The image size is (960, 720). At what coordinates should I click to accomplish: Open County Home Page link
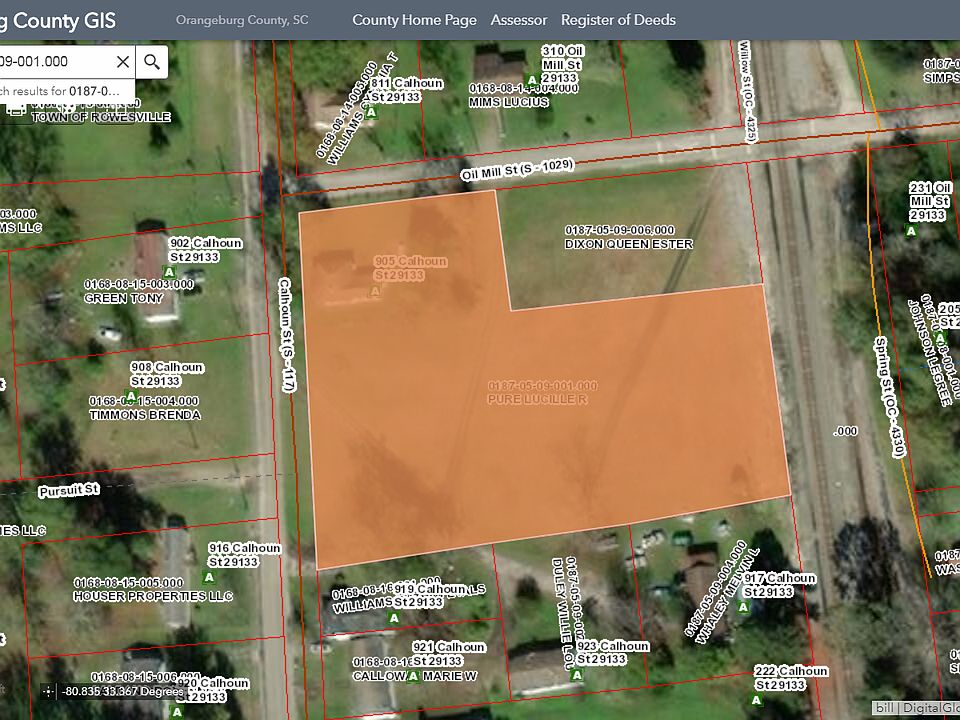point(414,20)
